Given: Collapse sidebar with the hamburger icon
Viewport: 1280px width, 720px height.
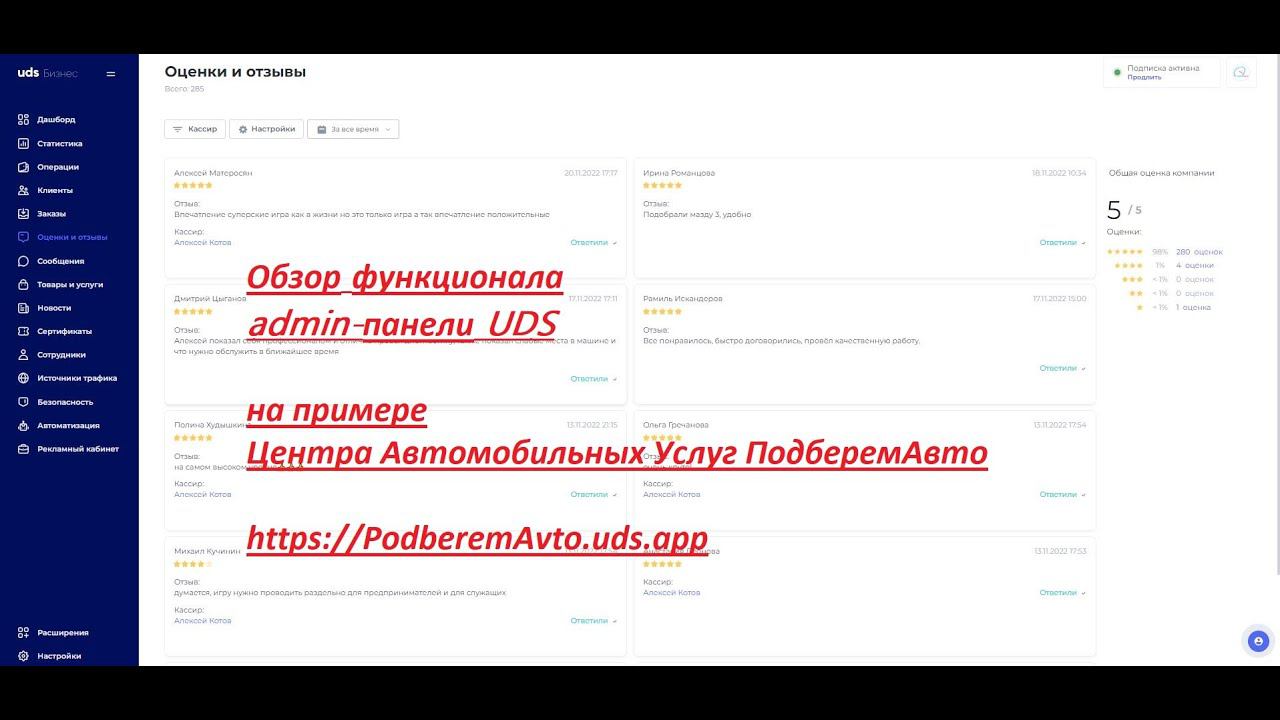Looking at the screenshot, I should click(x=111, y=74).
